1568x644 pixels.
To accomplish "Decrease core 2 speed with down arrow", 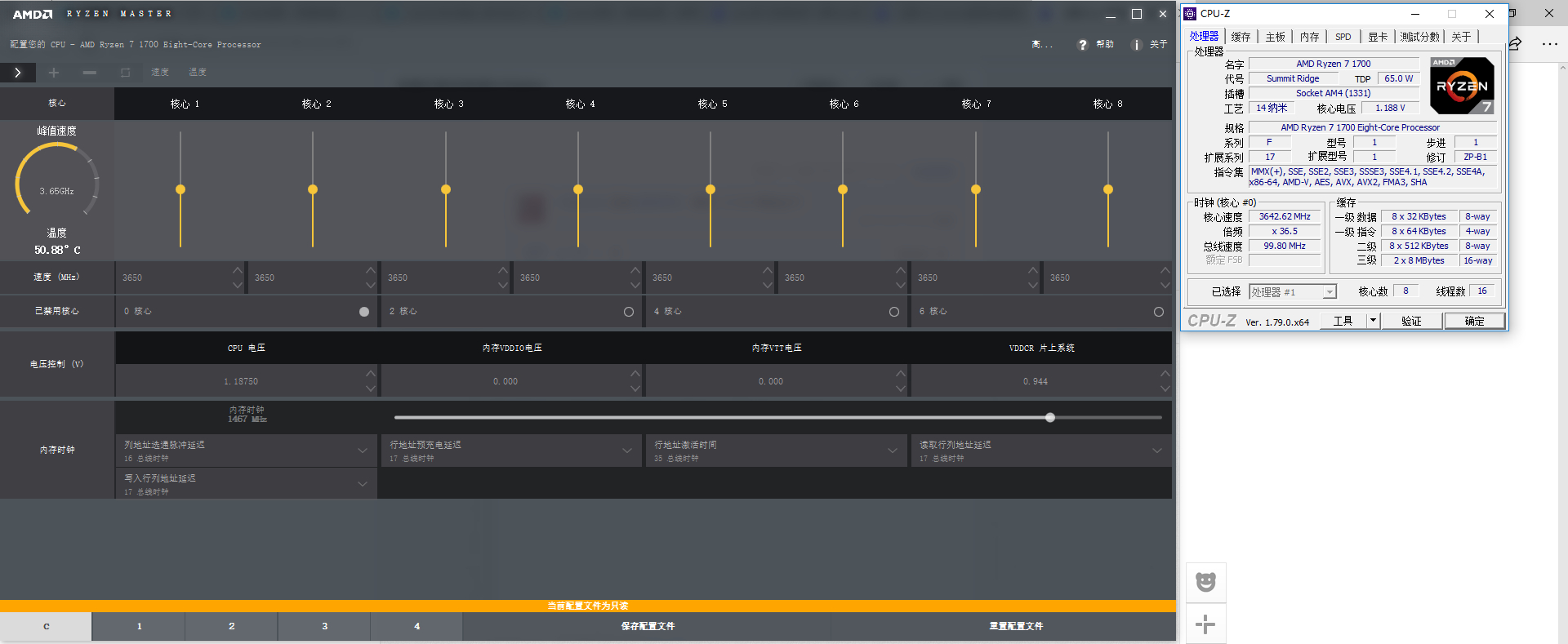I will [x=371, y=285].
